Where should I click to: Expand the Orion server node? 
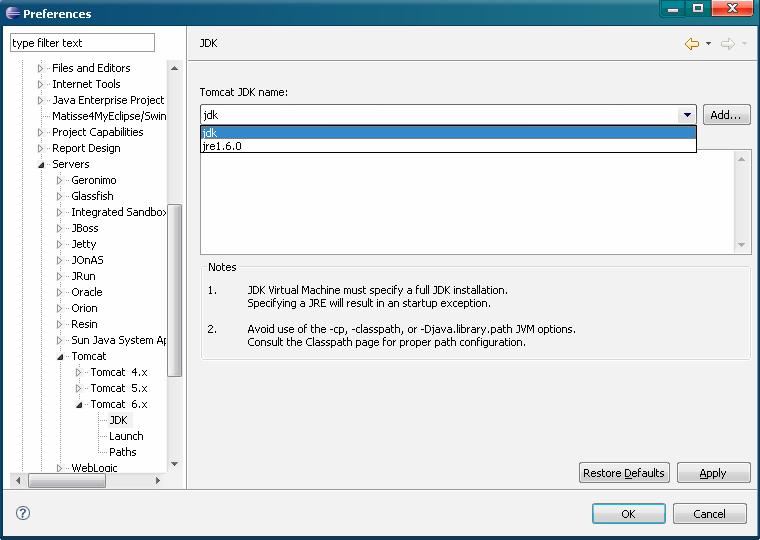click(x=60, y=308)
